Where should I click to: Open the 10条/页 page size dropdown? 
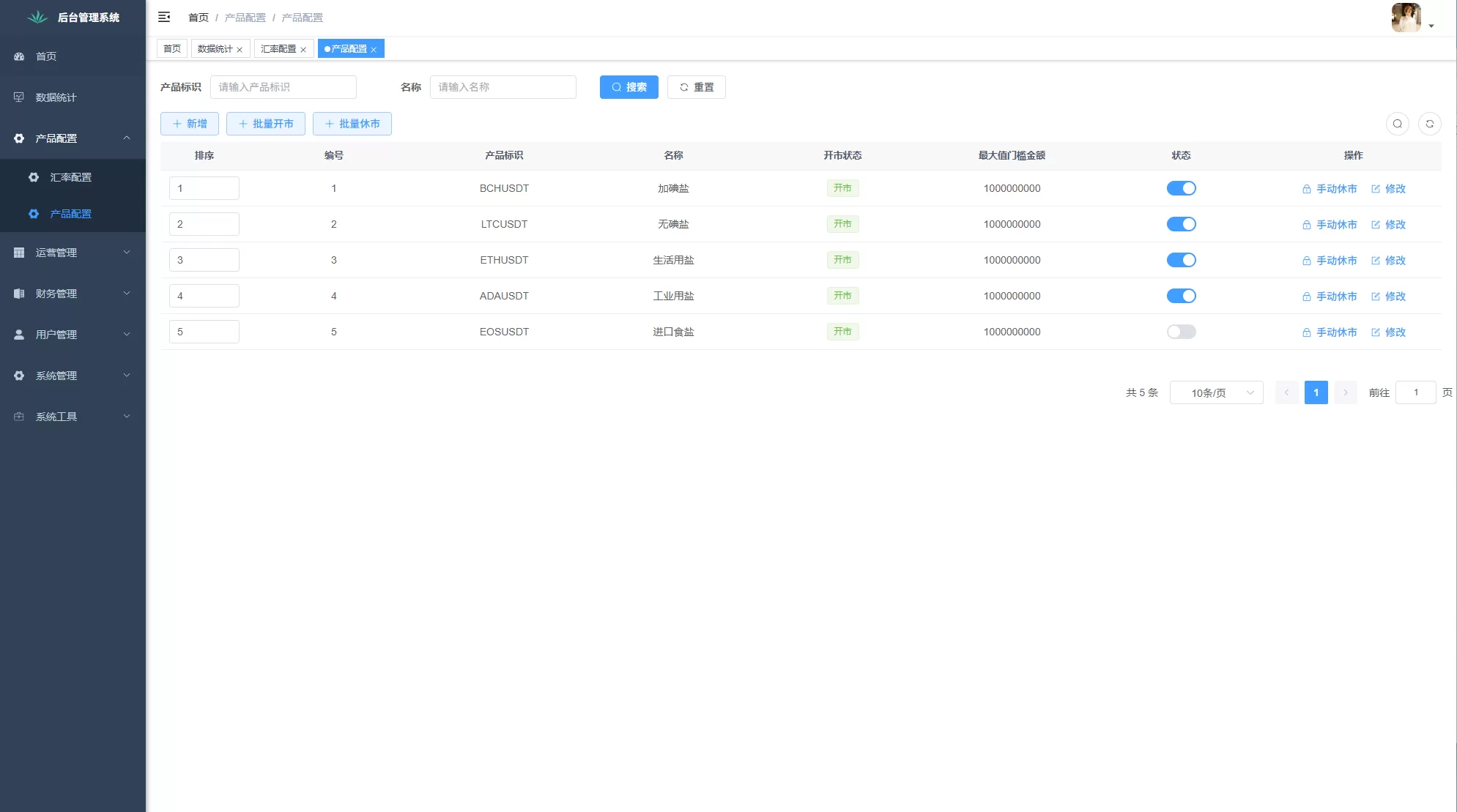click(x=1216, y=393)
